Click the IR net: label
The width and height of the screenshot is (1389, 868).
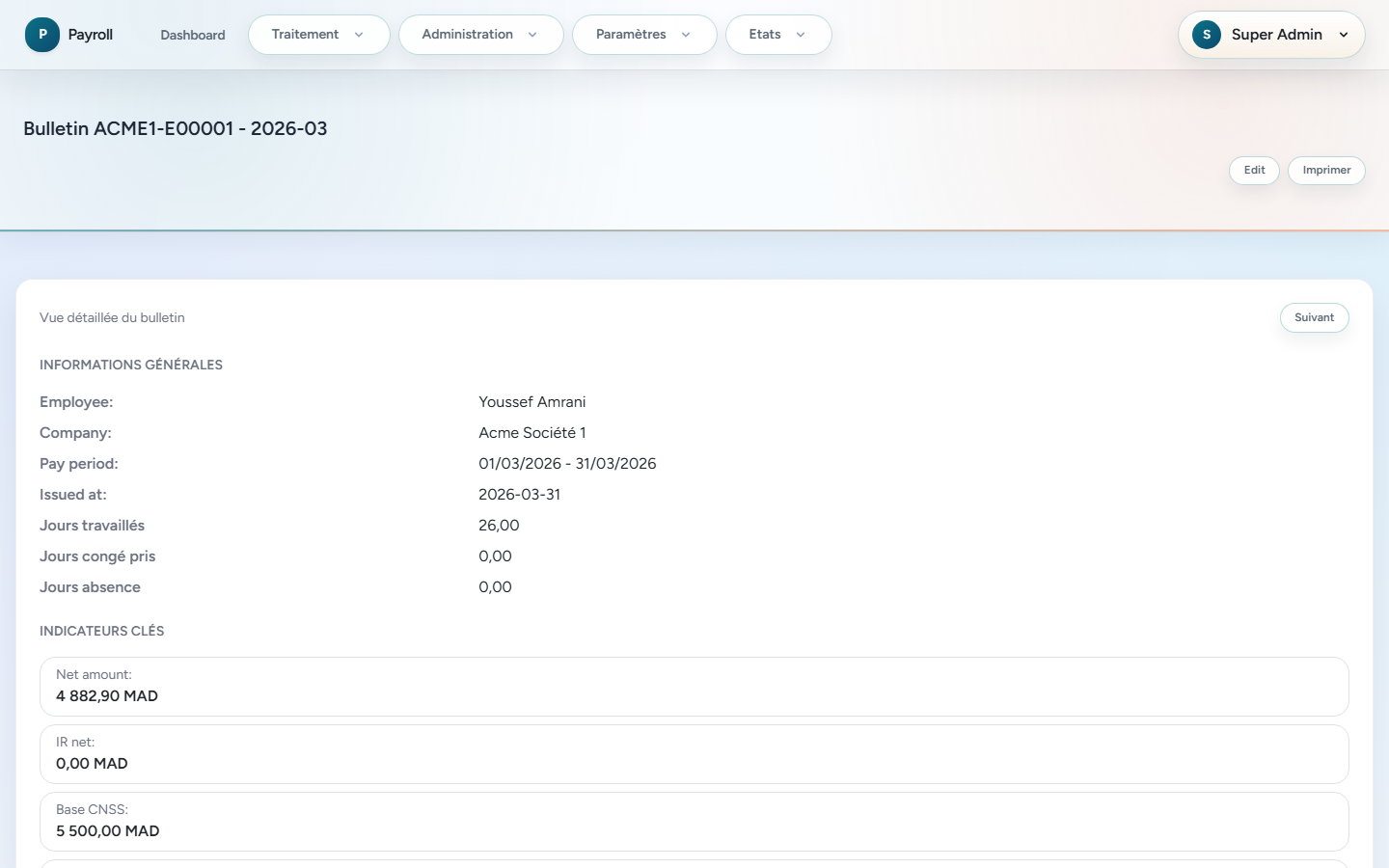[x=75, y=743]
